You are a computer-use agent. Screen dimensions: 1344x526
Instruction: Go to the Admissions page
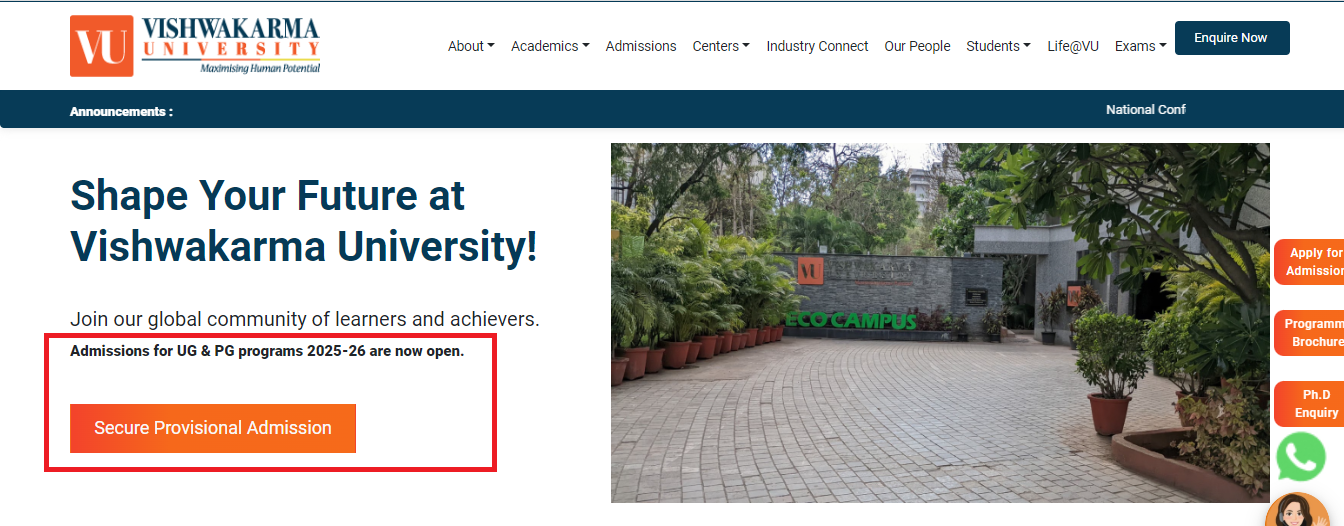coord(641,46)
